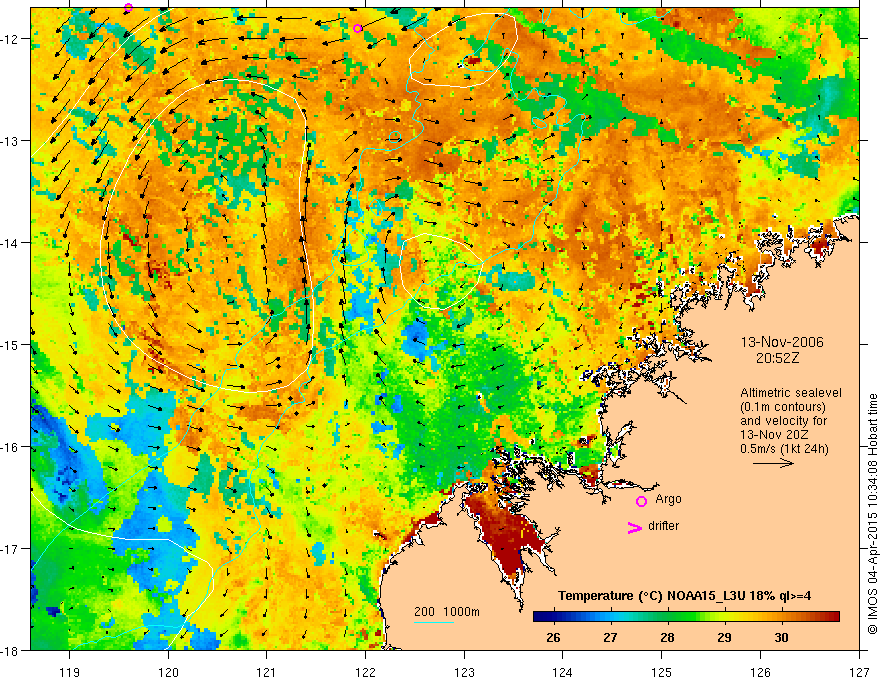This screenshot has width=880, height=680.
Task: Click the '13-Nov-2006' date label
Action: [x=782, y=342]
